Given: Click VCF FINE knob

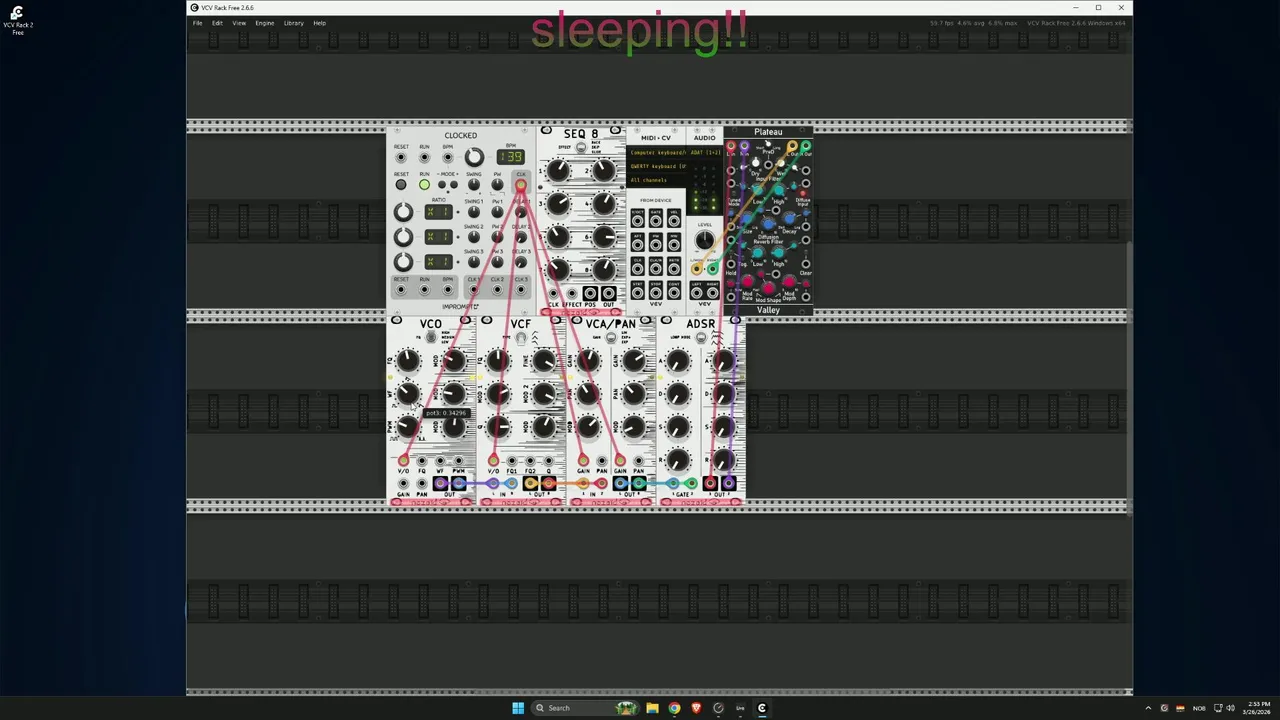Looking at the screenshot, I should [544, 360].
